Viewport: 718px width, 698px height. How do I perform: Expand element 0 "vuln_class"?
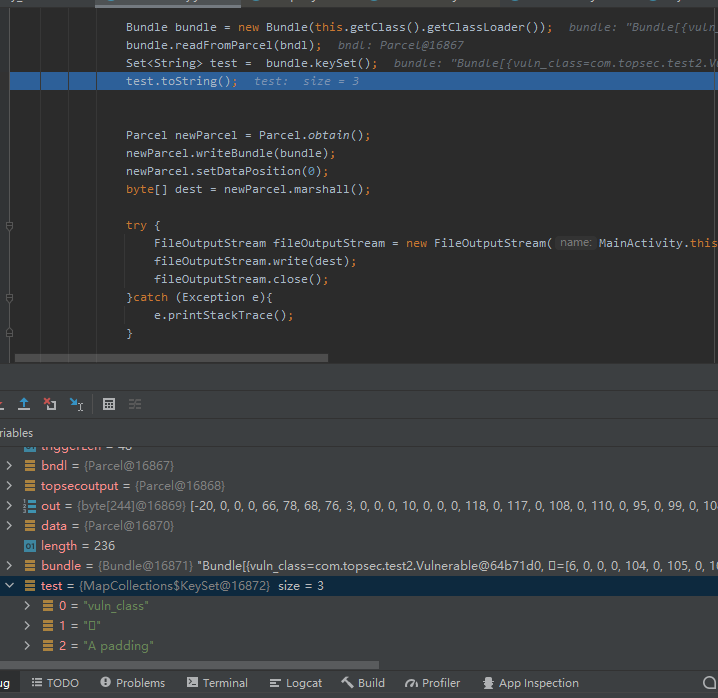(27, 606)
